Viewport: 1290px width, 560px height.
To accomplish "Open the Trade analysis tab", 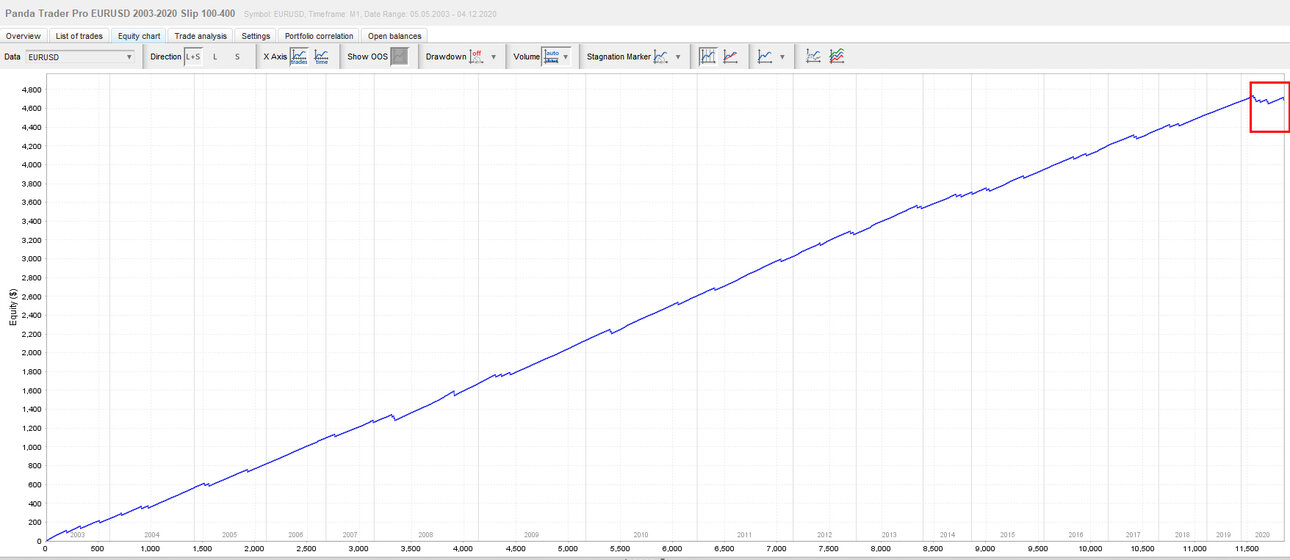I will [x=201, y=36].
